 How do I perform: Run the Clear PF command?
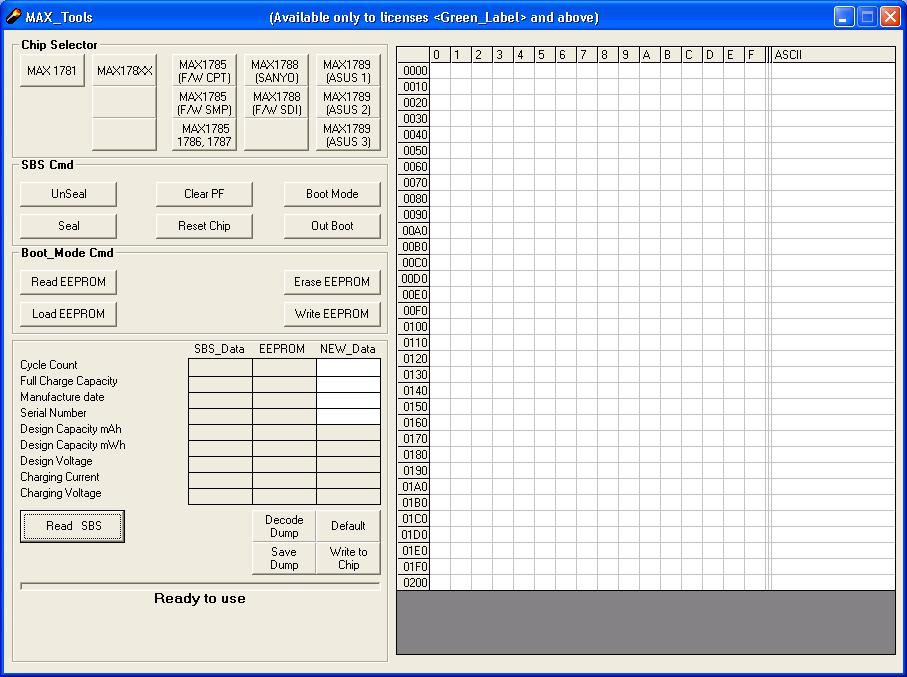[204, 194]
